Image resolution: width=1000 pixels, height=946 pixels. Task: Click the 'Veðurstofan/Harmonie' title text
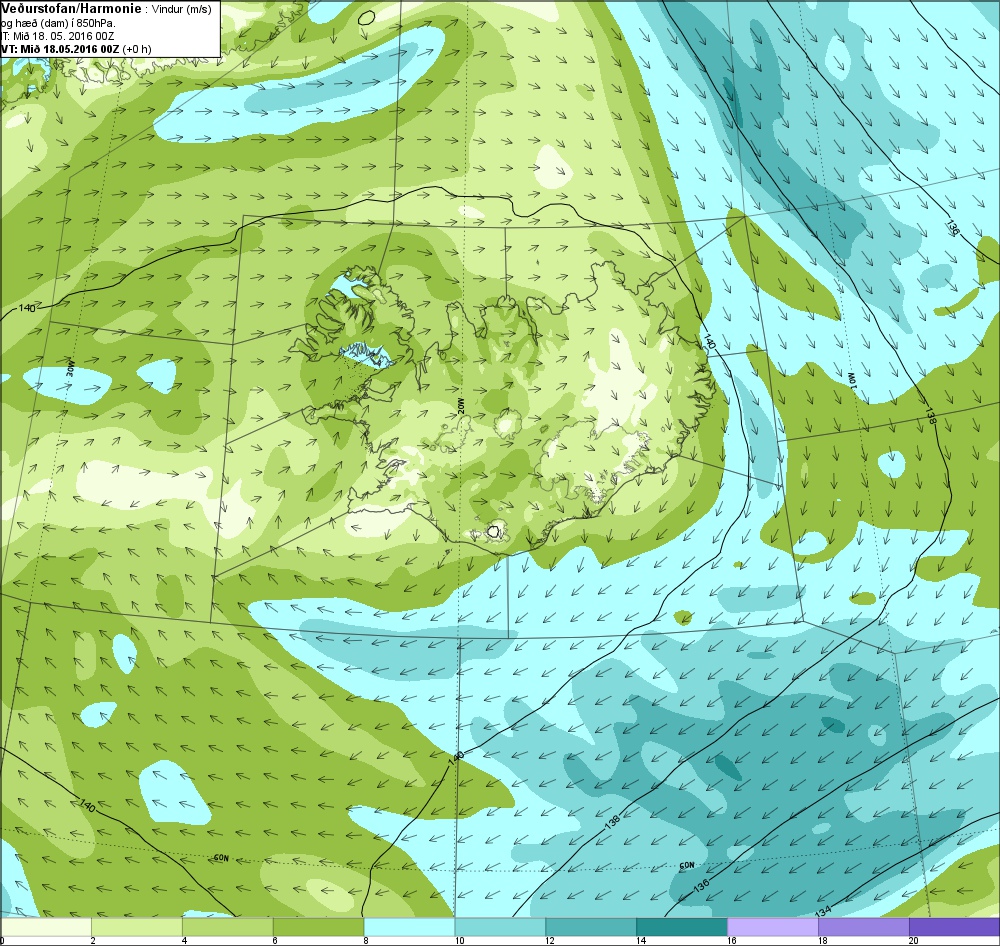pyautogui.click(x=73, y=9)
